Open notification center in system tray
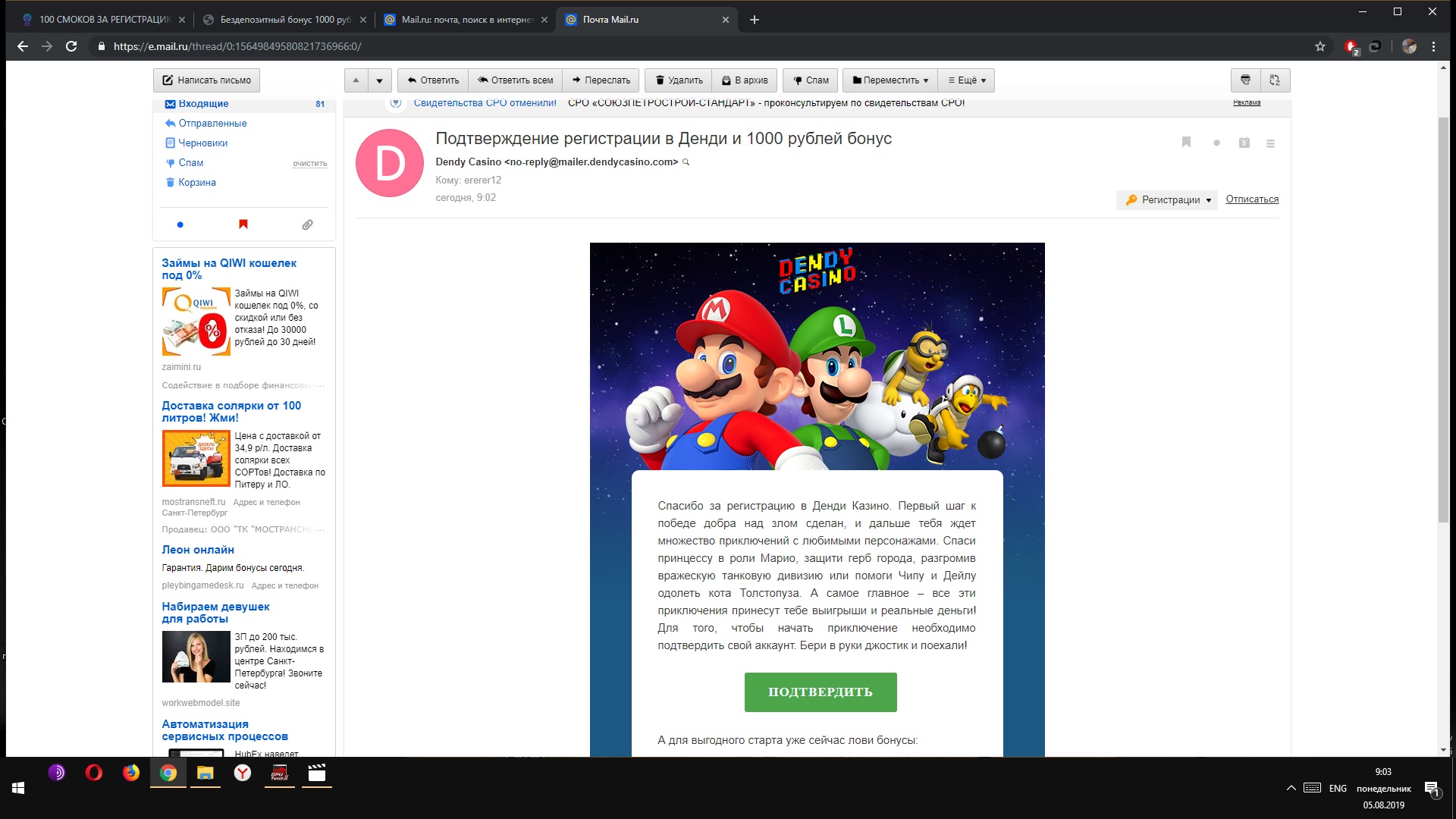Viewport: 1456px width, 819px height. tap(1432, 789)
